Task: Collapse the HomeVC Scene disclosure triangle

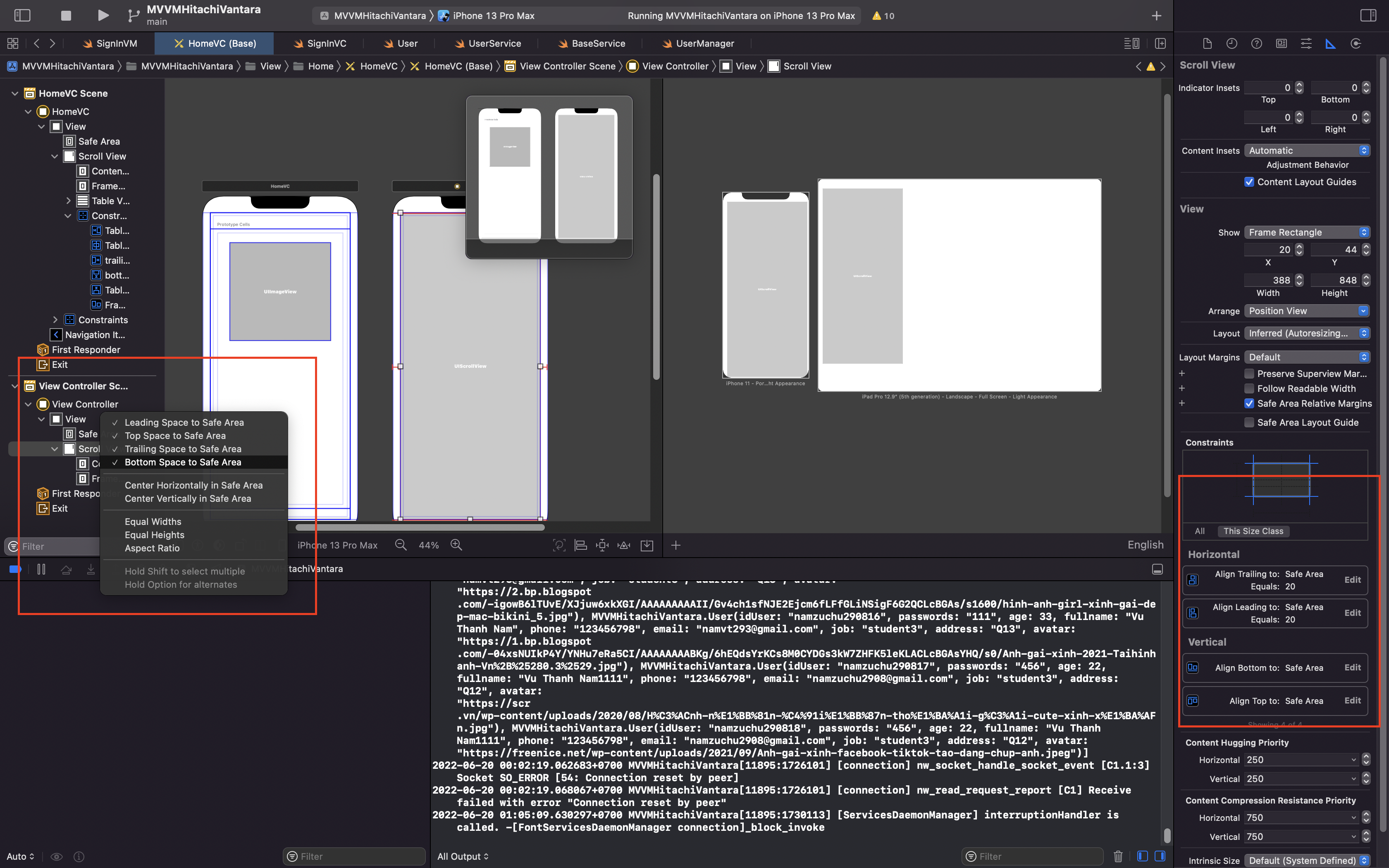Action: click(15, 93)
